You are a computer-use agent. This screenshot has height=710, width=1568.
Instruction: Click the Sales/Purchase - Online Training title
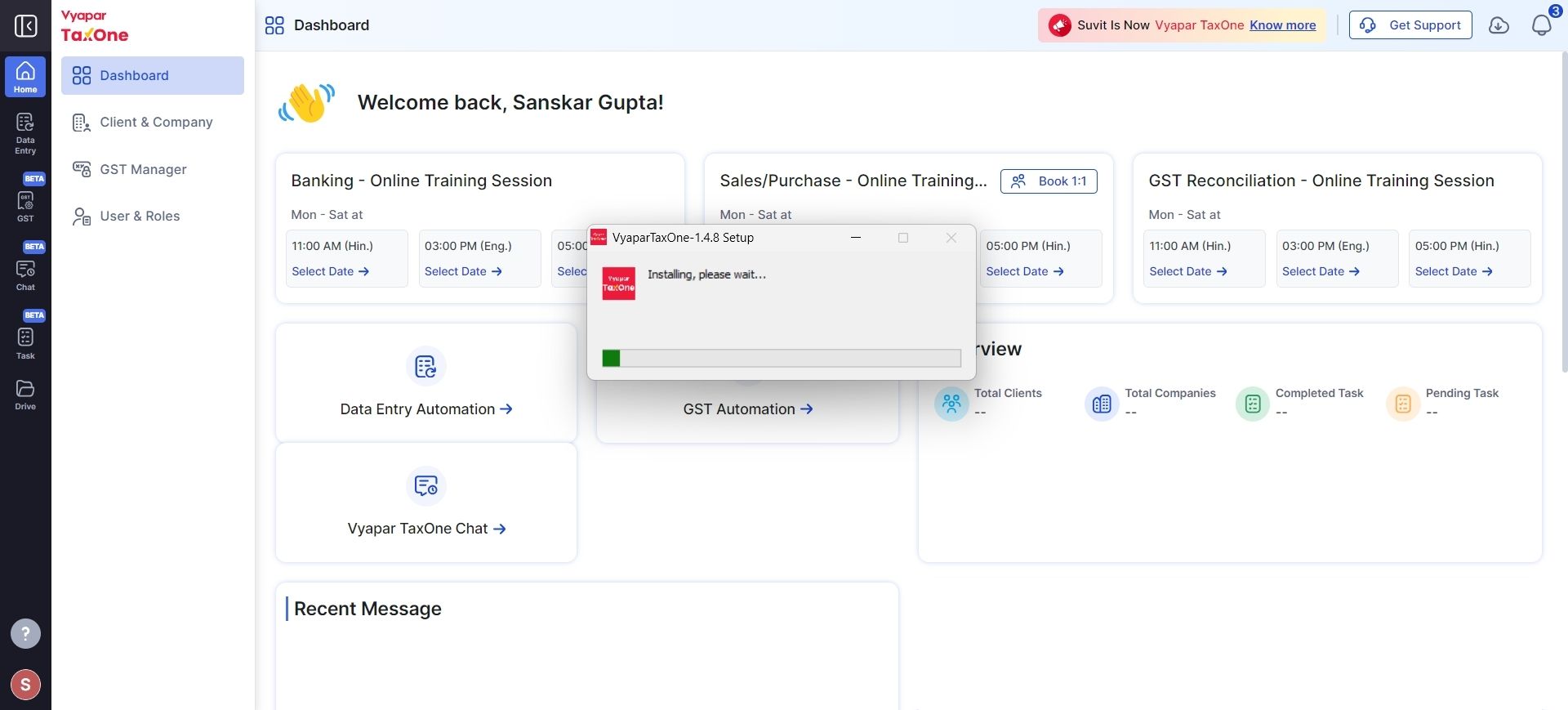[853, 181]
